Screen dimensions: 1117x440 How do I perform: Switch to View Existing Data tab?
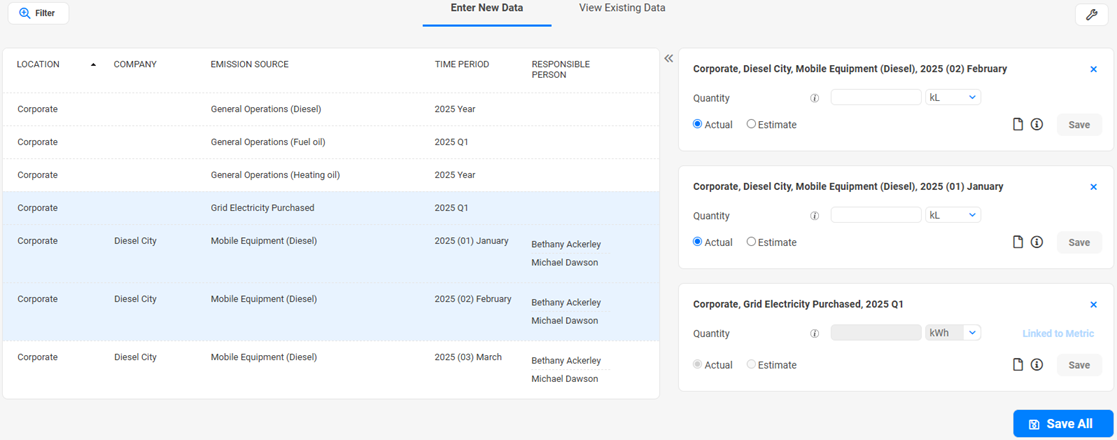623,8
